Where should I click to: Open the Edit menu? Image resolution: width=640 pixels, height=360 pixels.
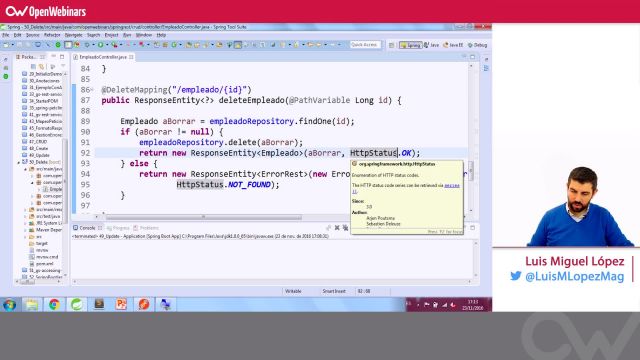click(18, 35)
